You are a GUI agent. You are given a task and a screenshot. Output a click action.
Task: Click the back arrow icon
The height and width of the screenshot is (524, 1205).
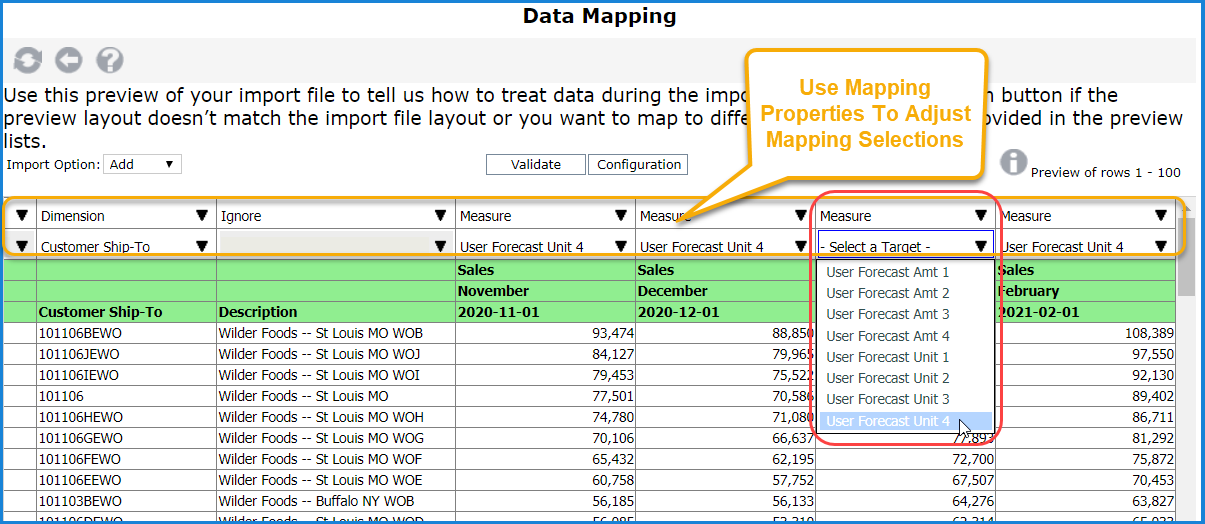(x=68, y=61)
